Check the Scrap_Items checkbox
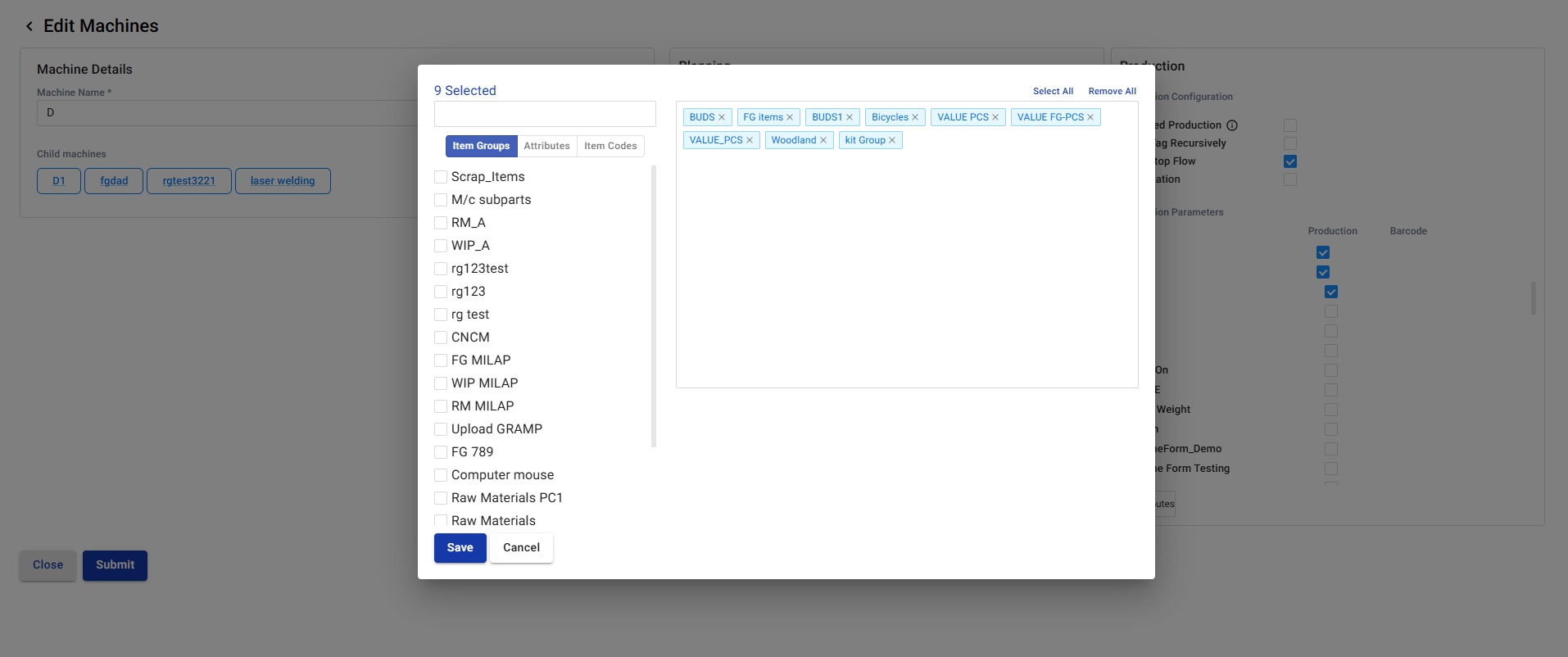This screenshot has height=657, width=1568. (441, 177)
